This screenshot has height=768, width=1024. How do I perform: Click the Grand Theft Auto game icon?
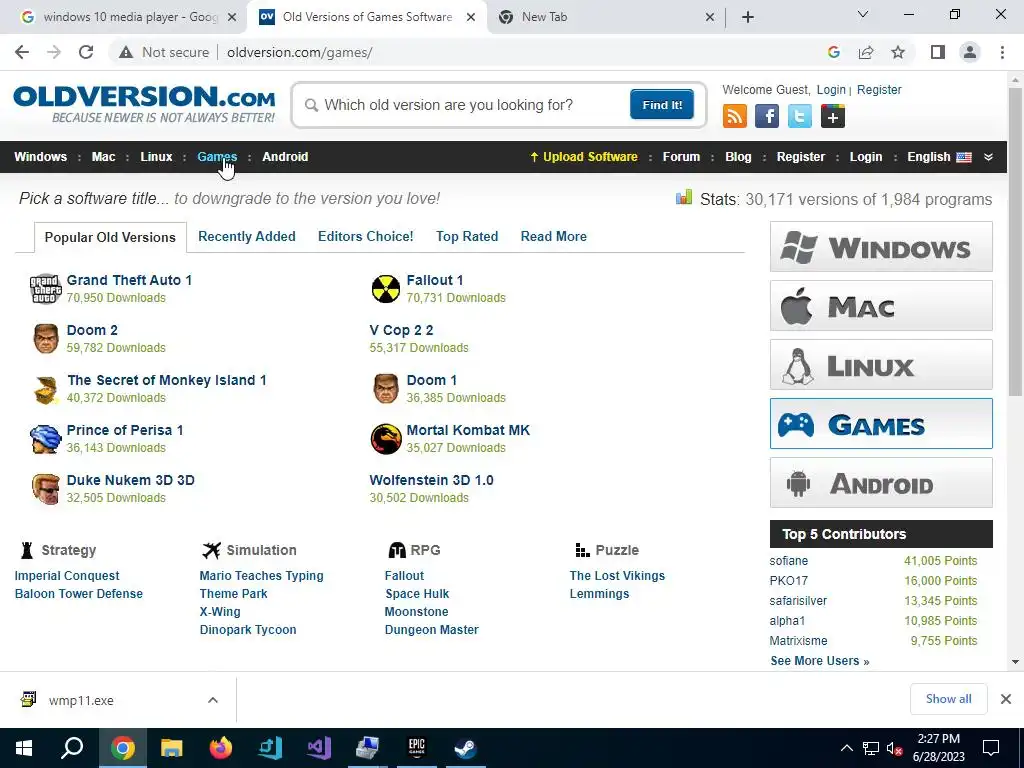[x=45, y=289]
